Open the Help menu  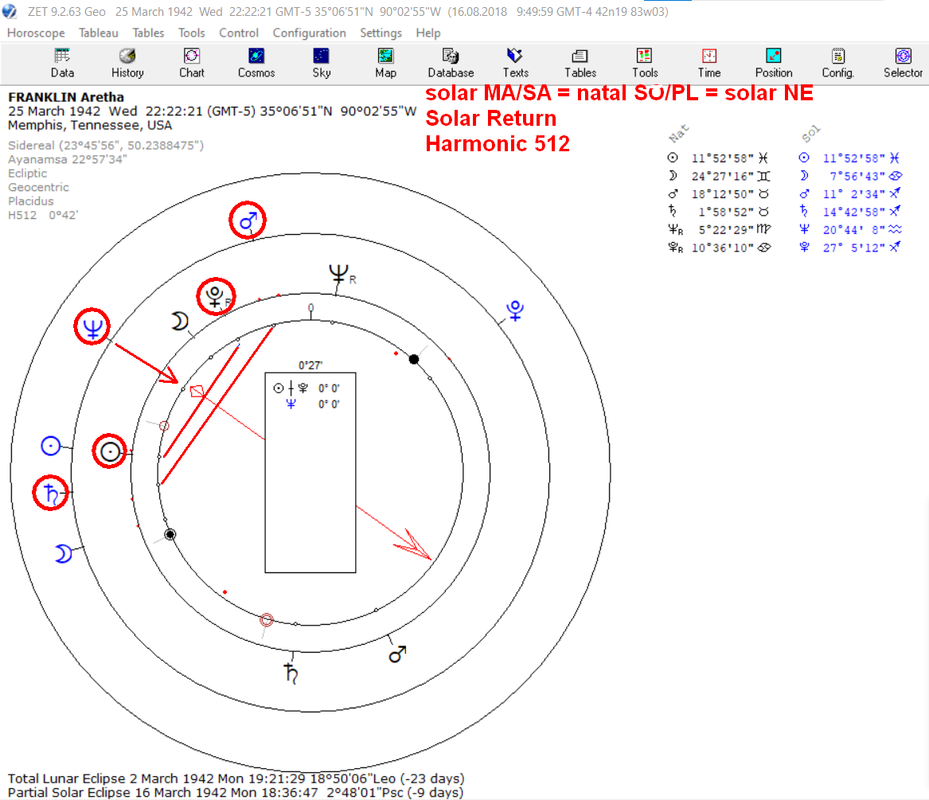[428, 33]
